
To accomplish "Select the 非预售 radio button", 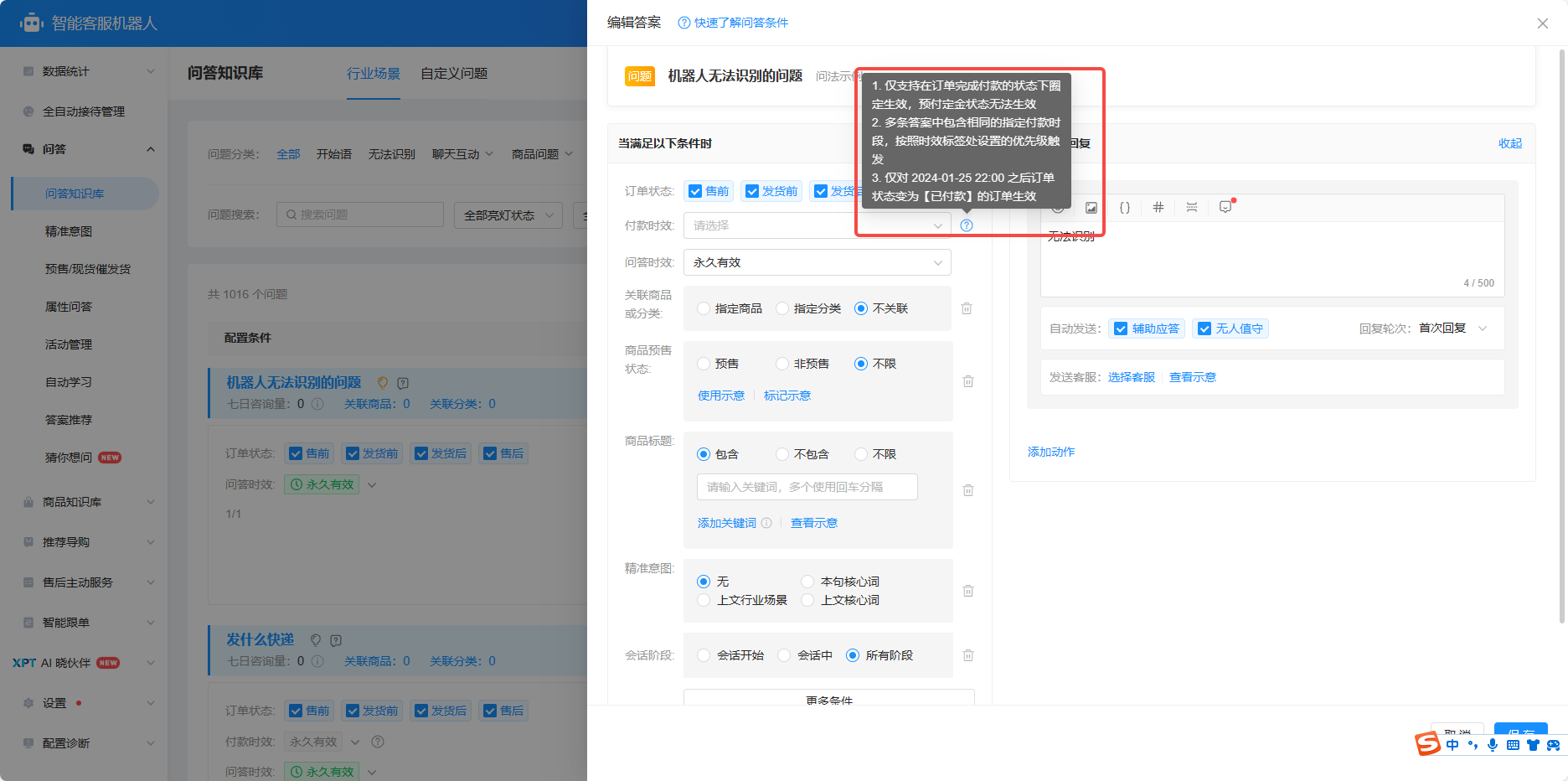I will click(782, 364).
